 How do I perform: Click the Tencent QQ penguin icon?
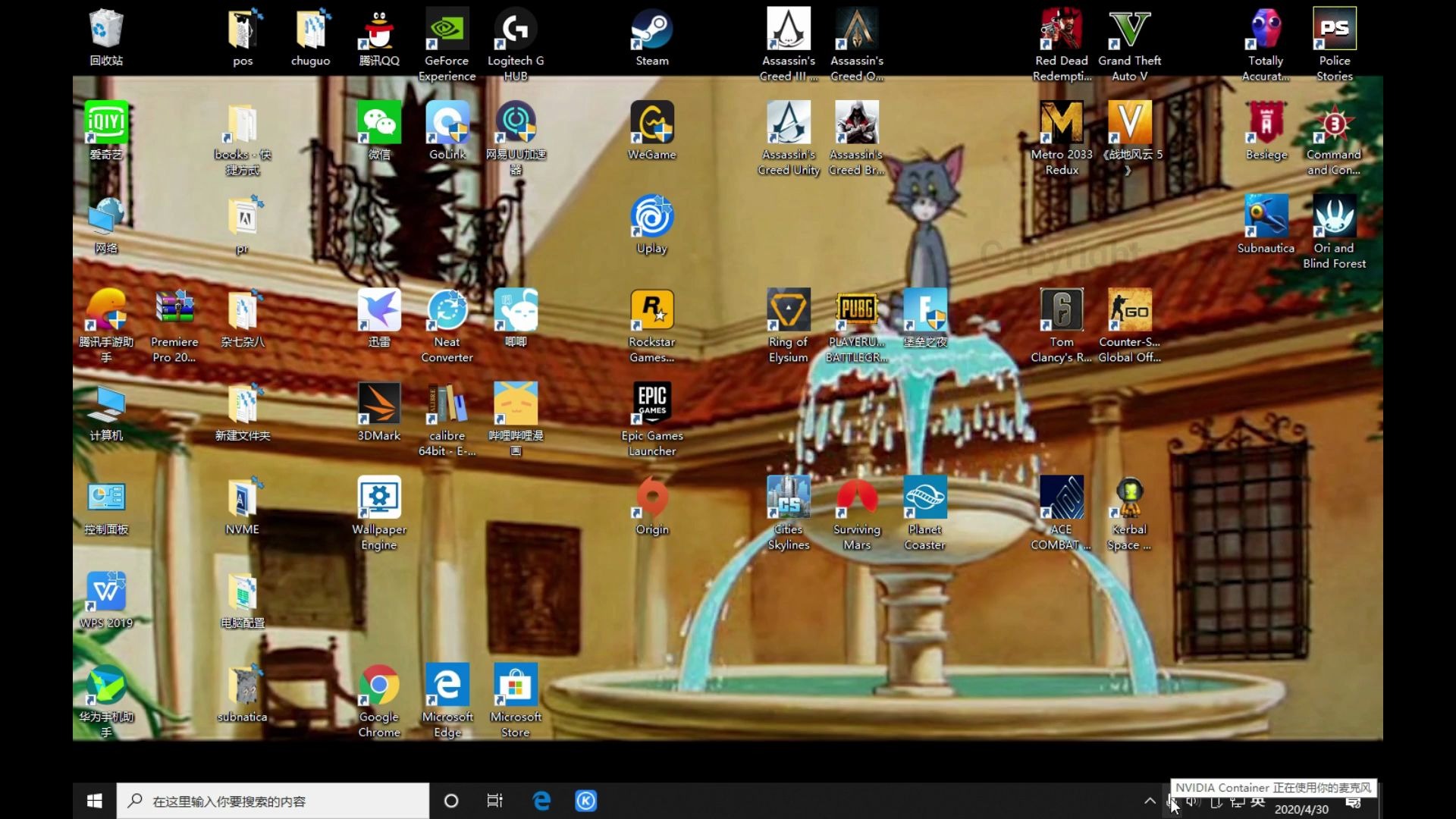pos(379,36)
